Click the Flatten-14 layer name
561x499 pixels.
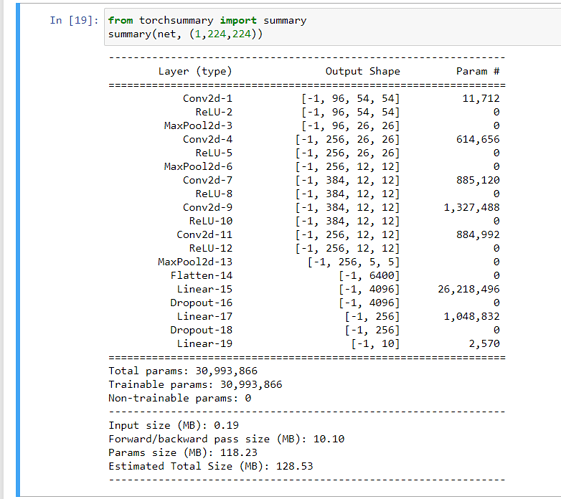coord(201,275)
